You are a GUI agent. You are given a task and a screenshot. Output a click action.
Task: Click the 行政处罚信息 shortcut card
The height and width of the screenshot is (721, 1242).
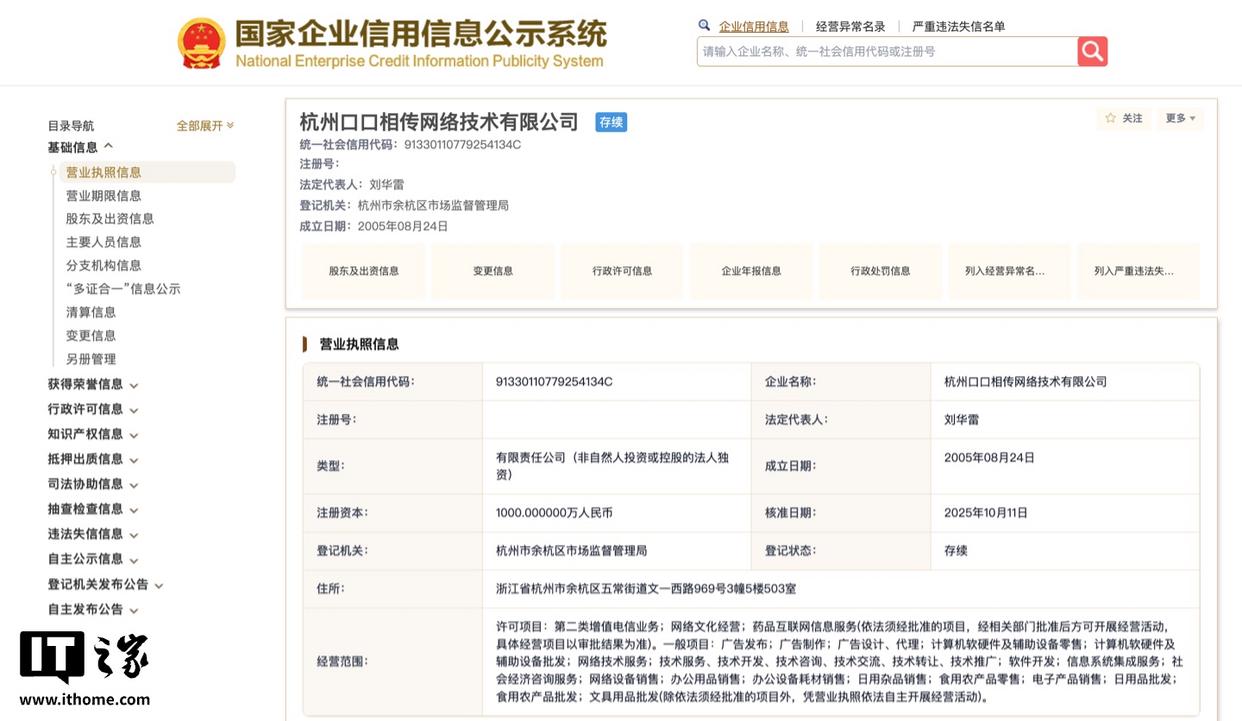tap(880, 271)
